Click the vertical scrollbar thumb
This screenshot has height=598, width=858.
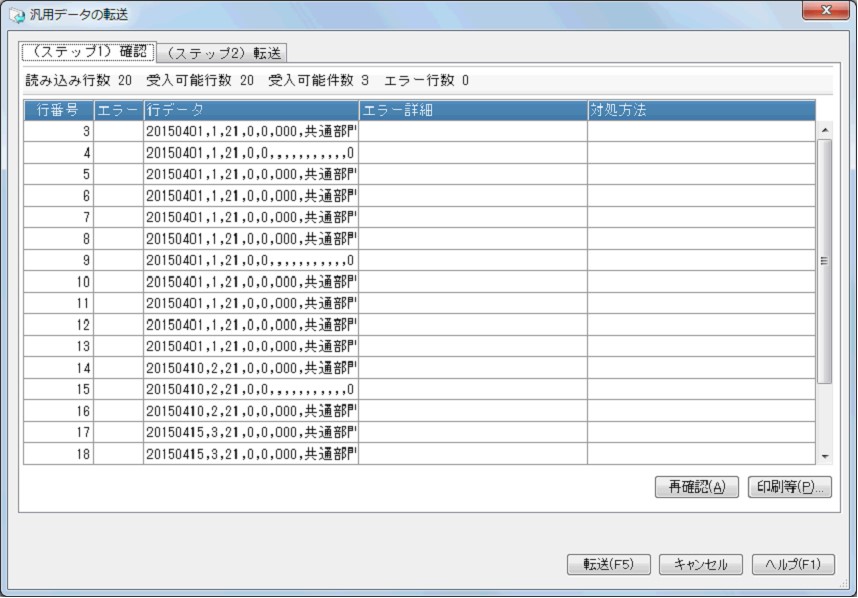click(825, 262)
